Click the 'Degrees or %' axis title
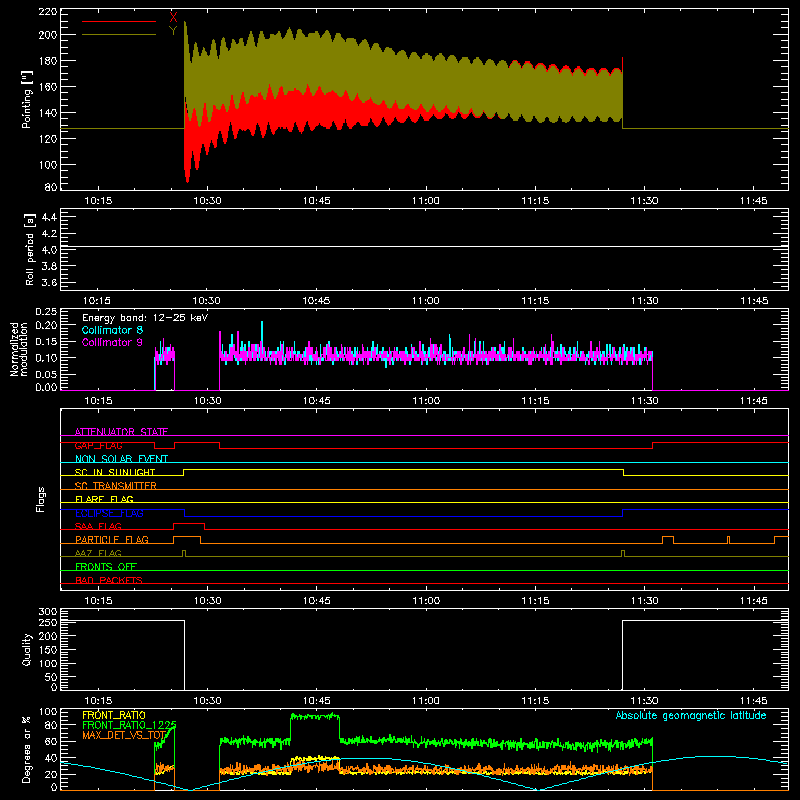Image resolution: width=800 pixels, height=800 pixels. pos(27,749)
